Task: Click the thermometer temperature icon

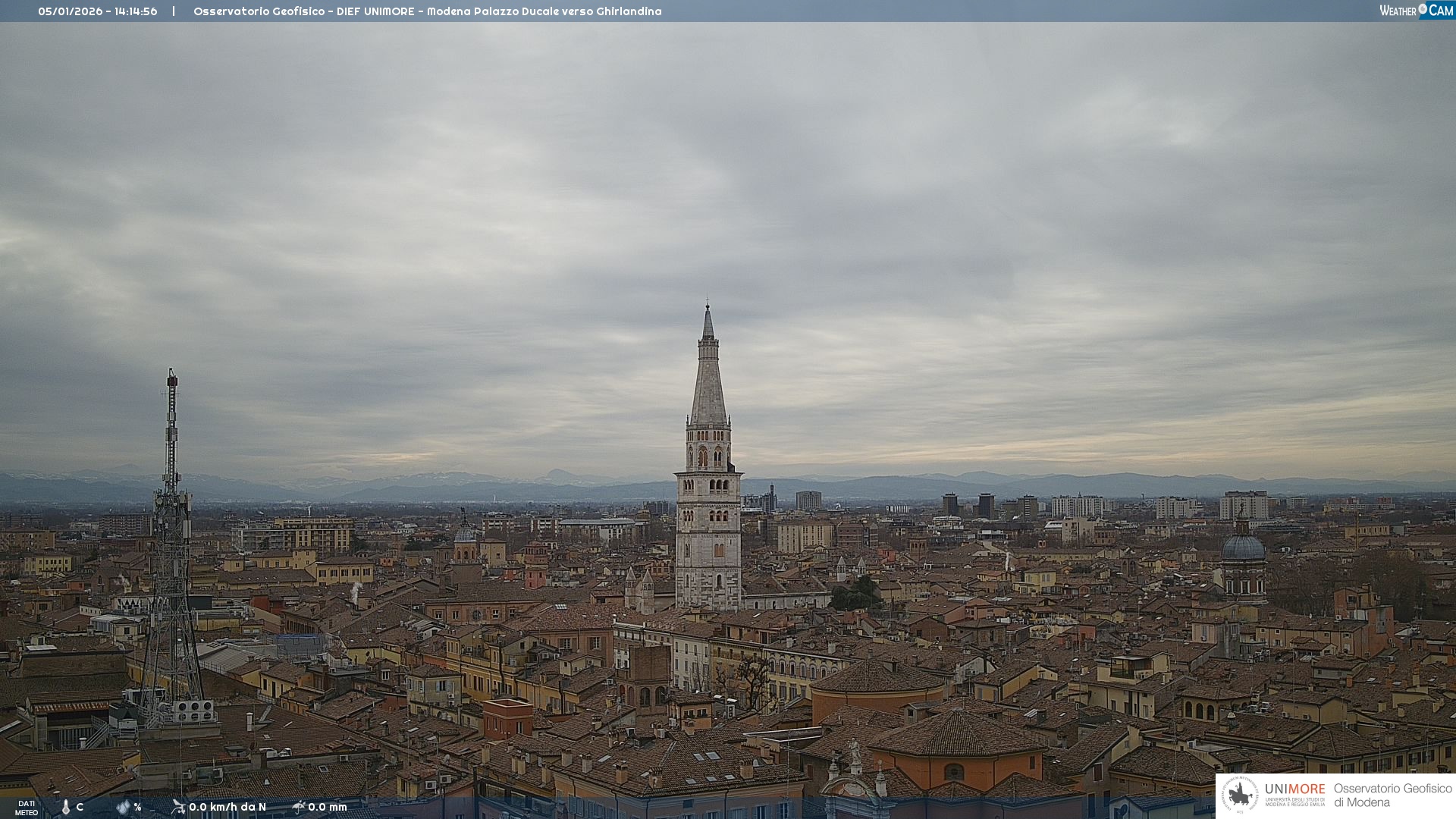Action: click(66, 807)
